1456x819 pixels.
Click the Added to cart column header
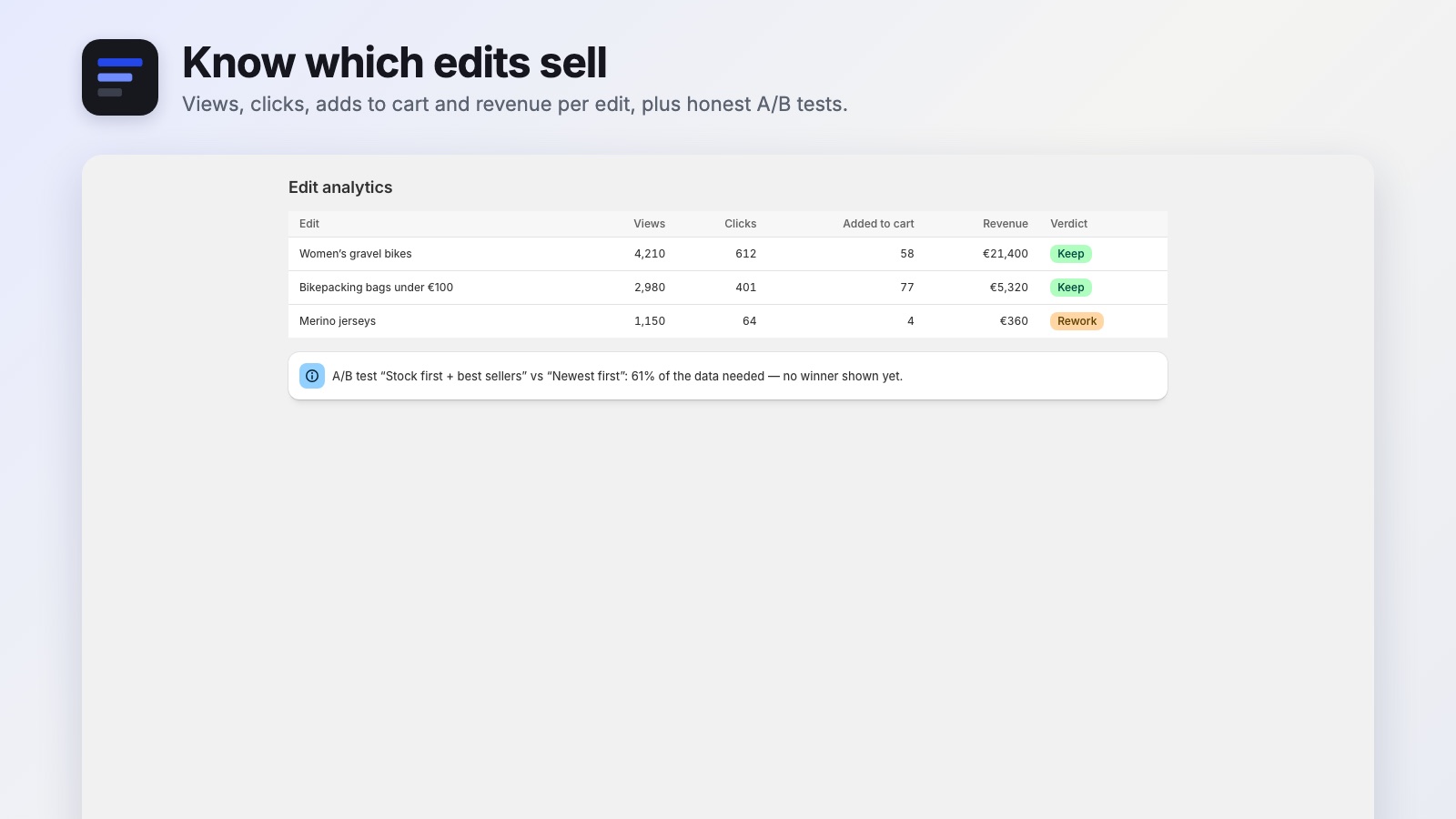[x=878, y=224]
